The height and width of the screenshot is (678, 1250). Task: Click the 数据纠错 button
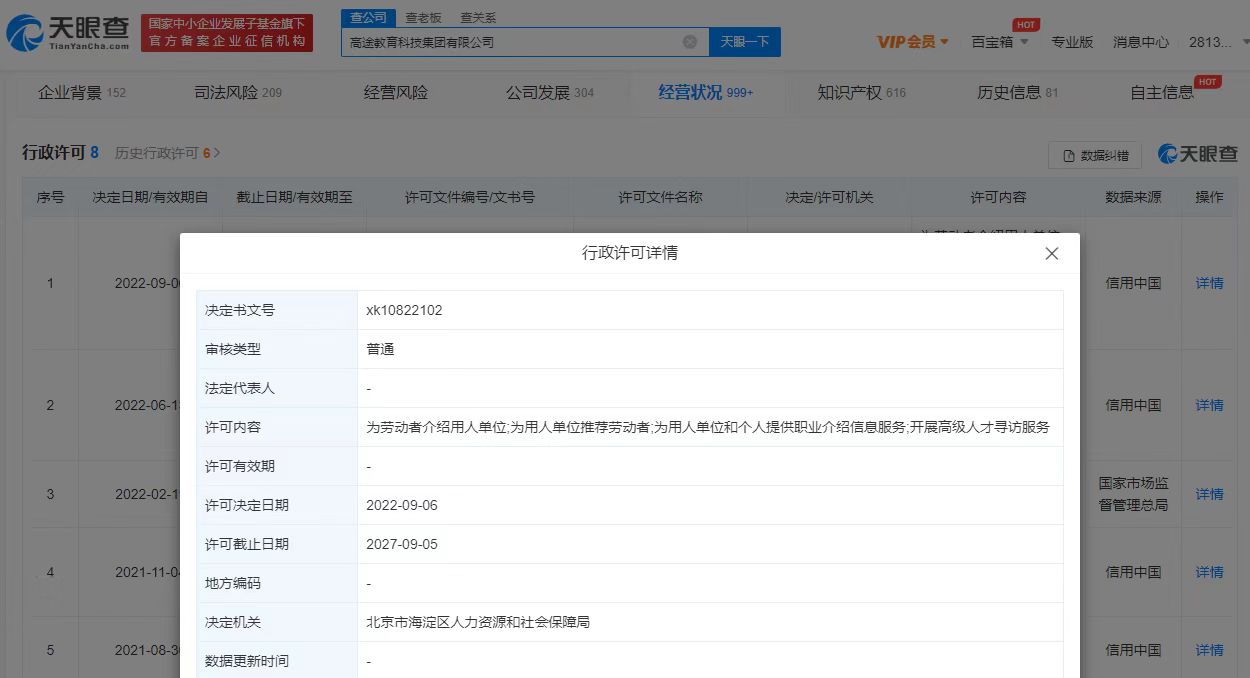tap(1095, 155)
